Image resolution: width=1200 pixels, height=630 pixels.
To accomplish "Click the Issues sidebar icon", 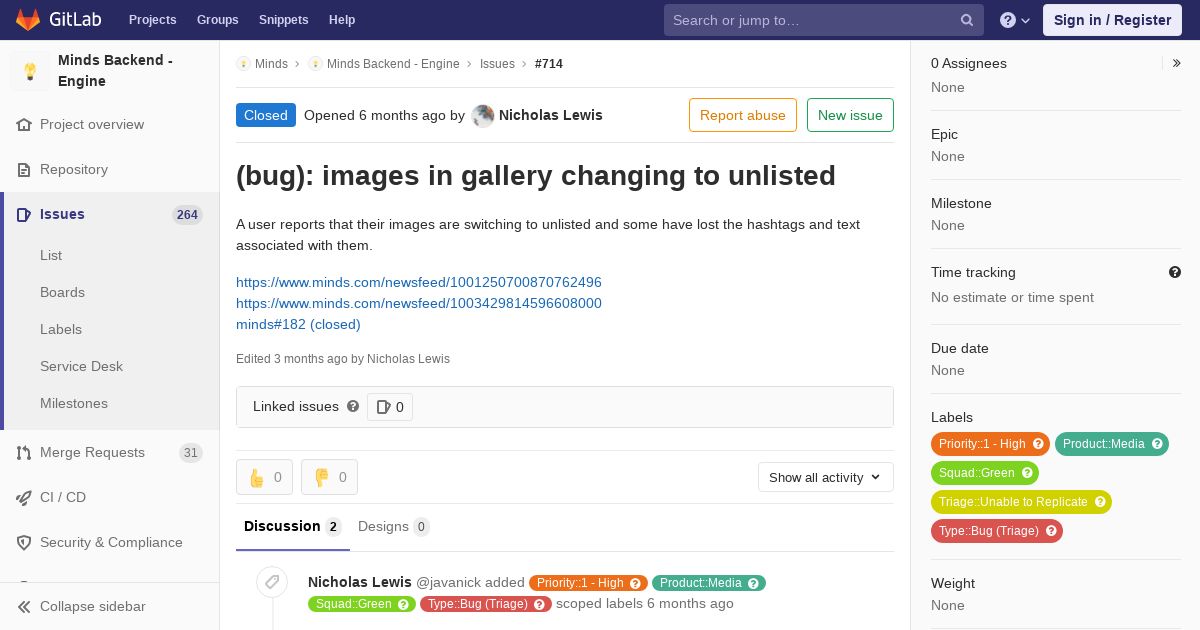I will click(24, 215).
